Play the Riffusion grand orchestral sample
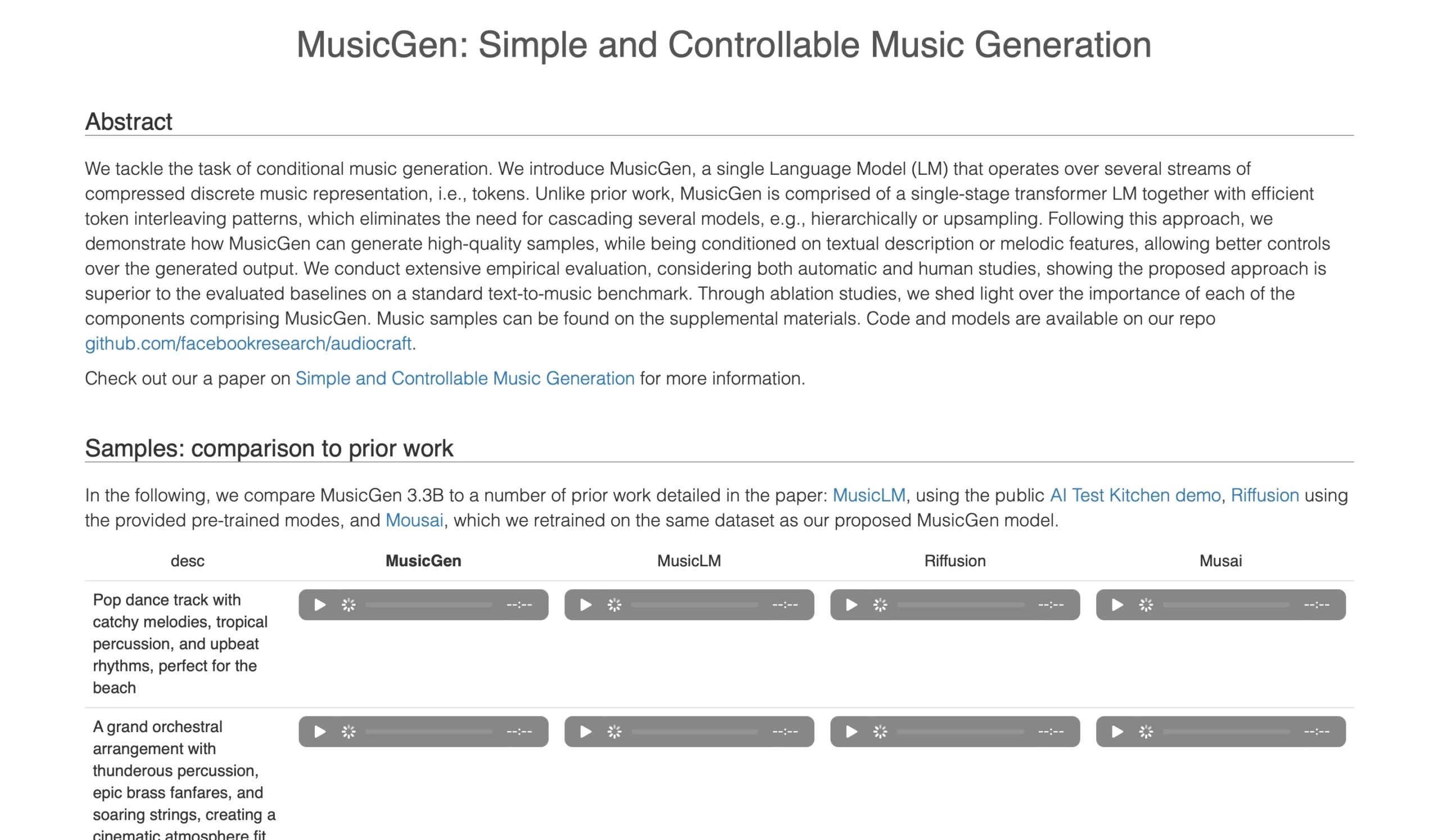 (x=852, y=732)
